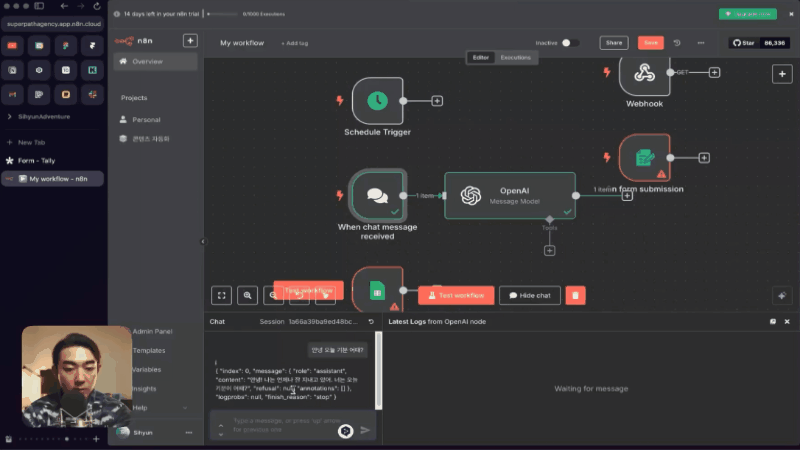Click the round extension icon in chat input
800x450 pixels.
tap(345, 431)
